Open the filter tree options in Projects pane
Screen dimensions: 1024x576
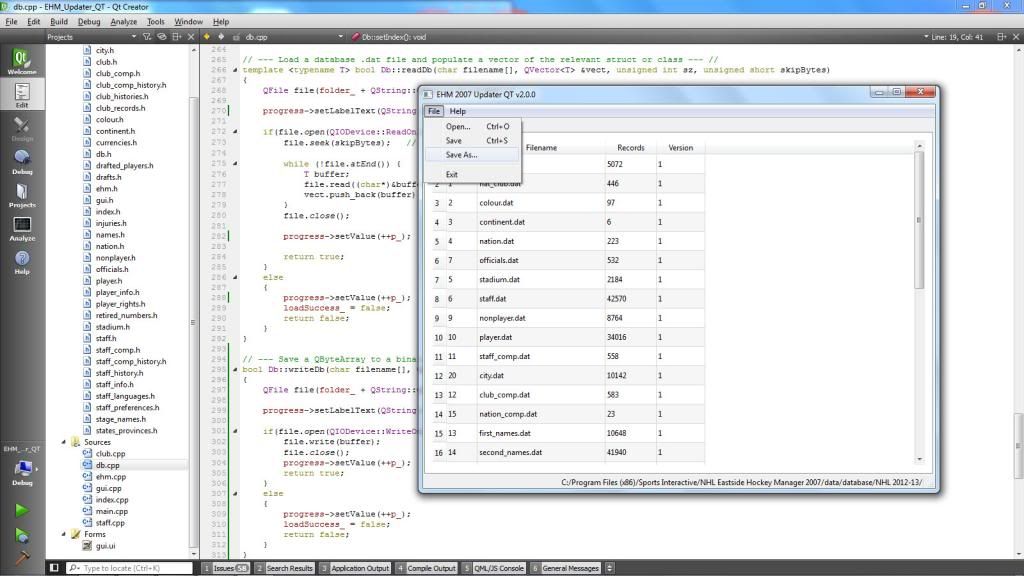coord(147,37)
